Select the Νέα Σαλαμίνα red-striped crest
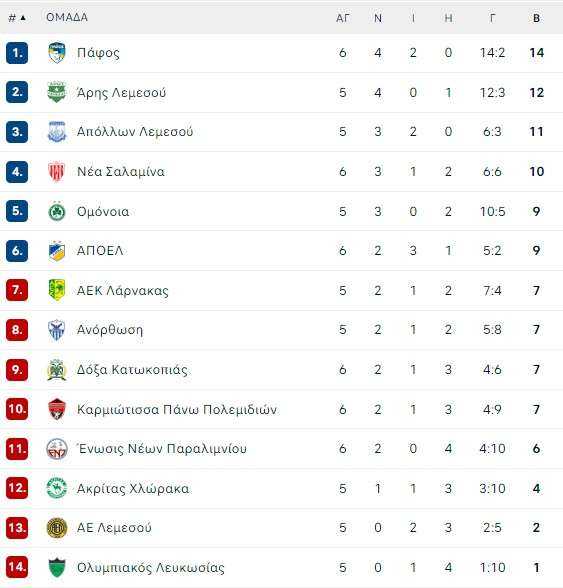The image size is (563, 588). pyautogui.click(x=57, y=171)
